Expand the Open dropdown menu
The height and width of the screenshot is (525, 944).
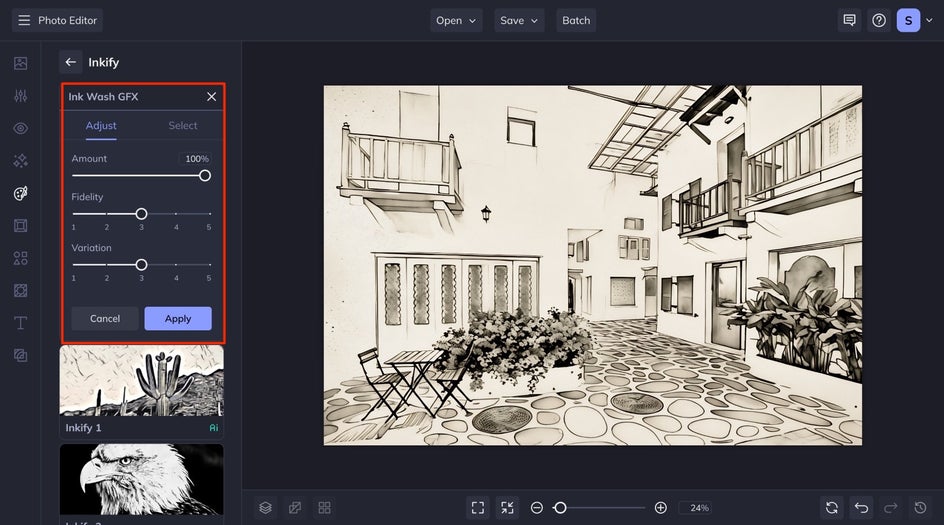click(x=456, y=20)
